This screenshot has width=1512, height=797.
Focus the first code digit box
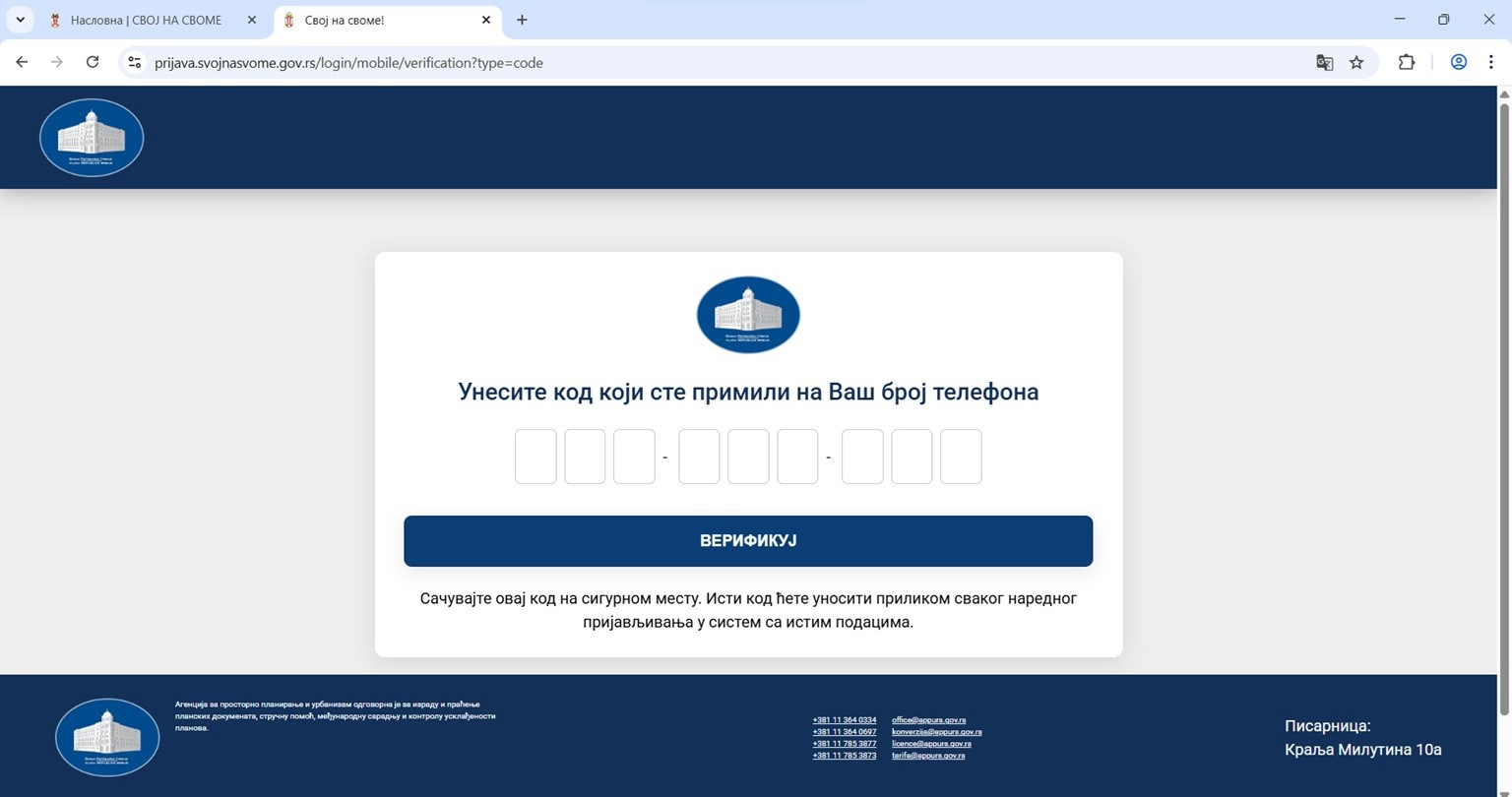click(535, 457)
